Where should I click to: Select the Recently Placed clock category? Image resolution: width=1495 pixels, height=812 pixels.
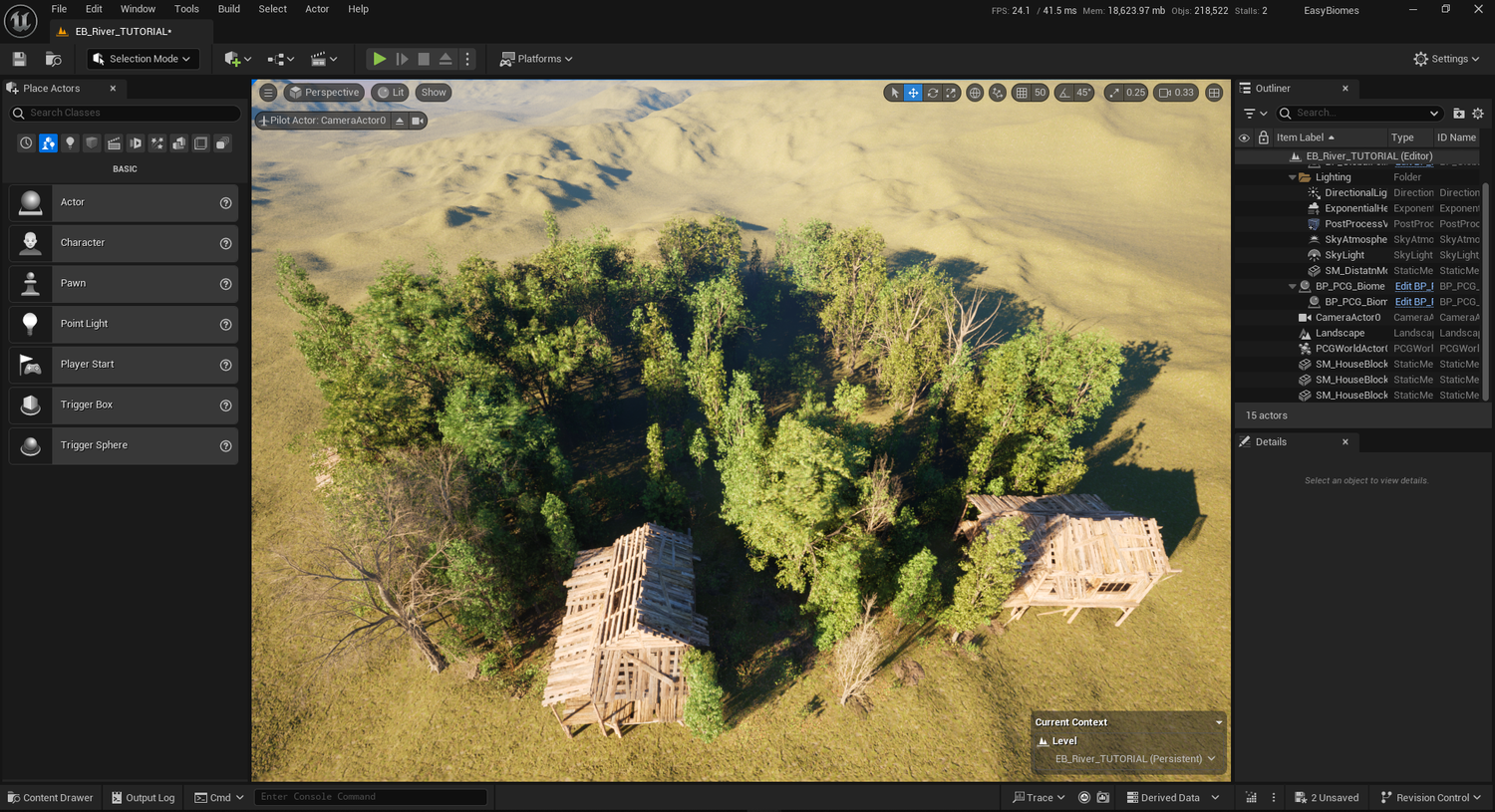point(26,142)
